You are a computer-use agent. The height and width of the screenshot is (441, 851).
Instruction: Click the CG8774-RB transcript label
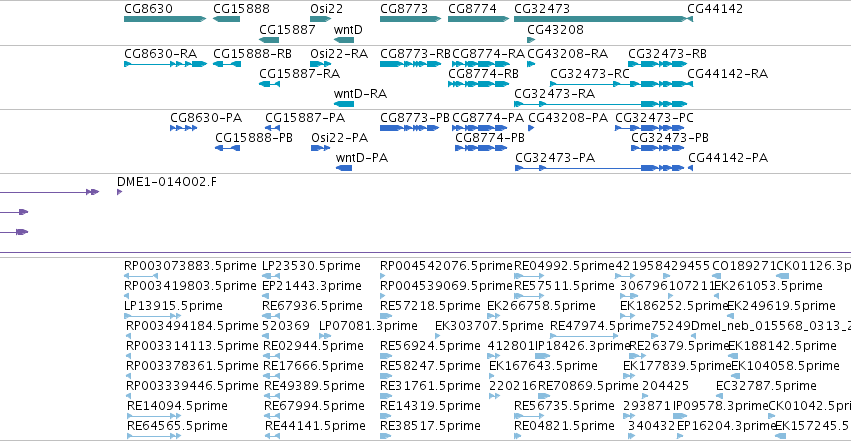point(483,74)
